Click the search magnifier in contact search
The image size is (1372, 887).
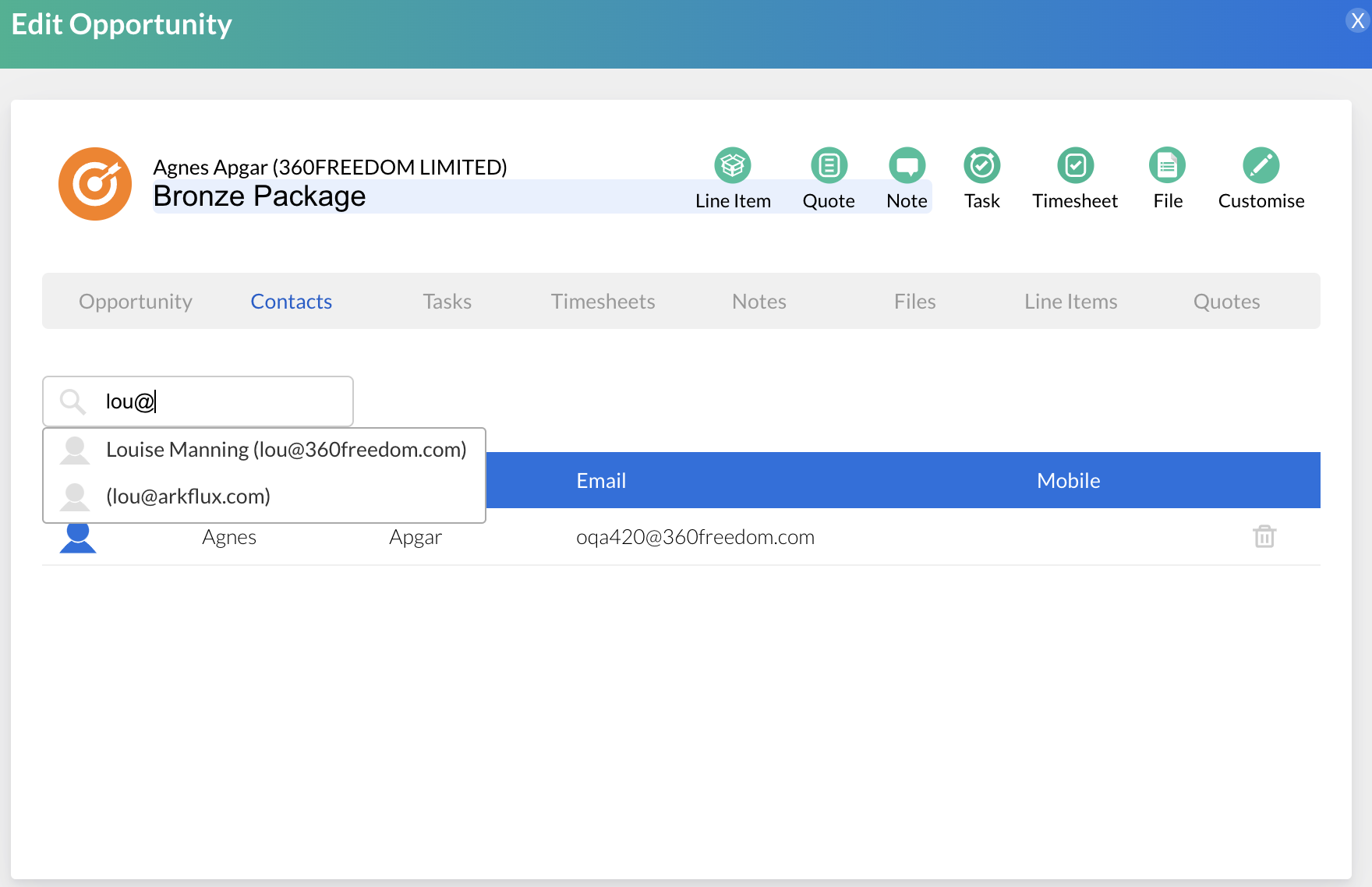click(x=72, y=401)
